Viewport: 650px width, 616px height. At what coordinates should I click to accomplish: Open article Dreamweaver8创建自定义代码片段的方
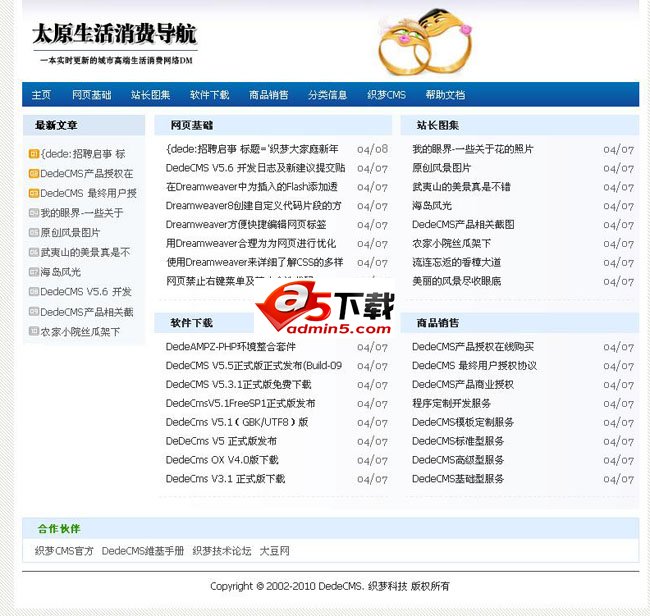[x=254, y=206]
